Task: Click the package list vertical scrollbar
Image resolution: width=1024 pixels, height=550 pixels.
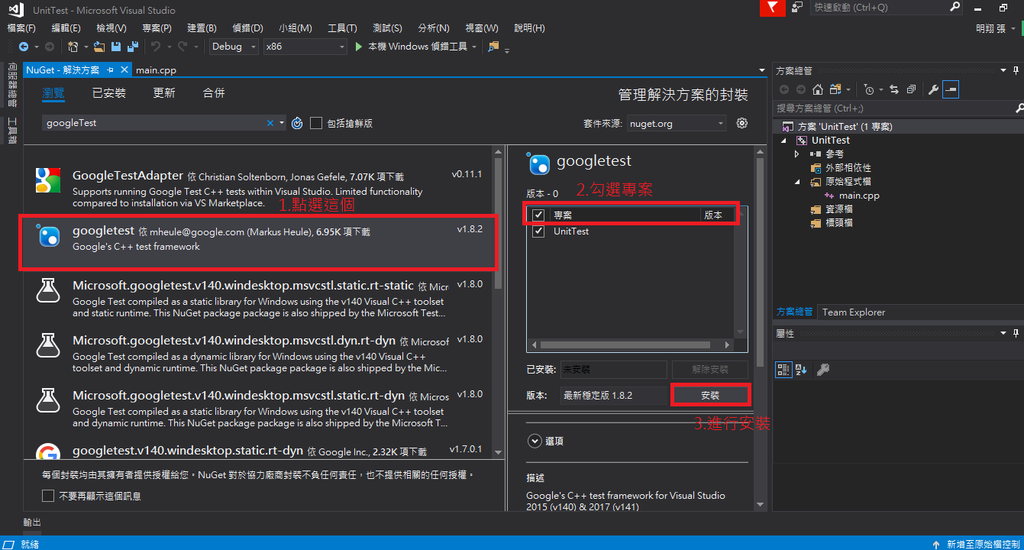Action: pos(498,224)
